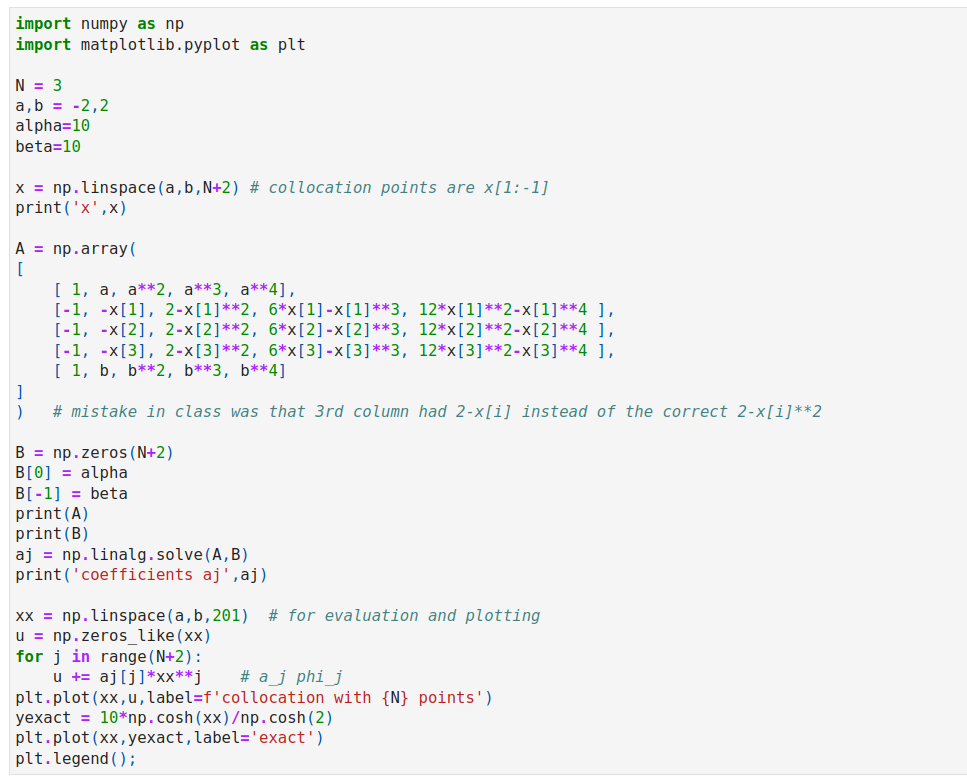The width and height of the screenshot is (967, 778).
Task: Click the 'coefficients aj' print statement
Action: coord(141,575)
